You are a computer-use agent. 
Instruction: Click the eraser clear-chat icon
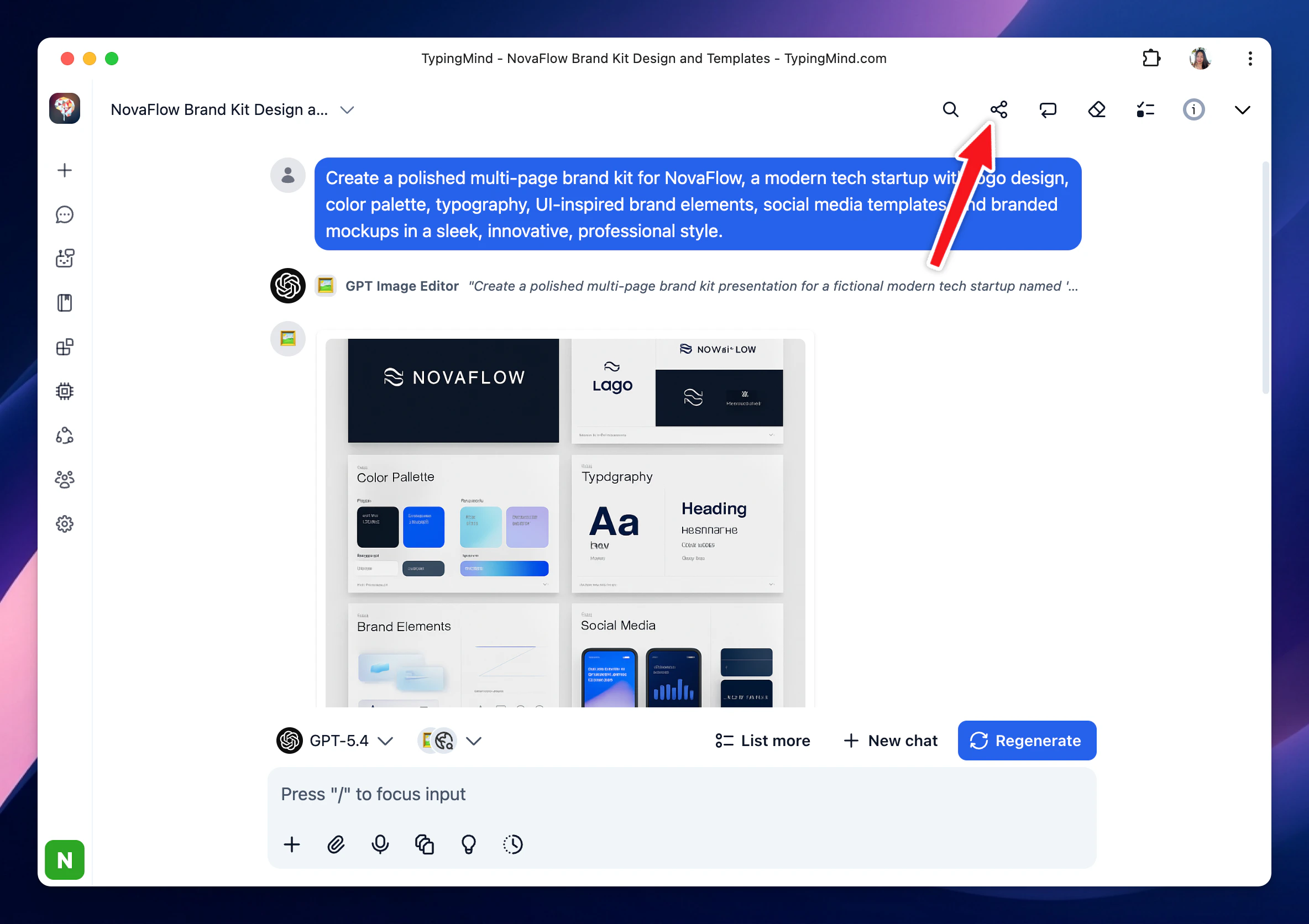tap(1096, 109)
